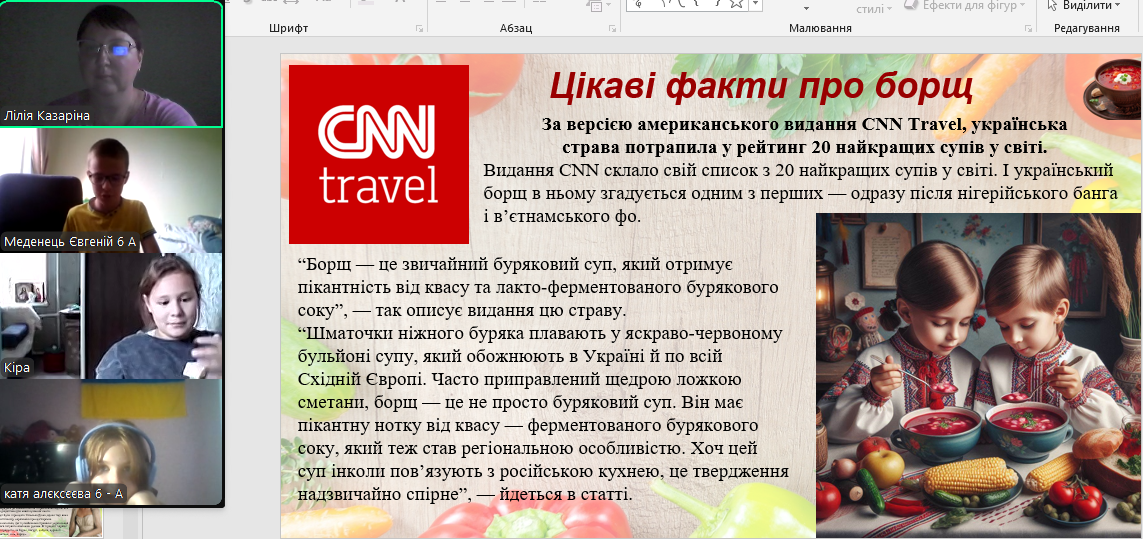Viewport: 1143px width, 539px height.
Task: Select Кіра's video tile
Action: [111, 316]
